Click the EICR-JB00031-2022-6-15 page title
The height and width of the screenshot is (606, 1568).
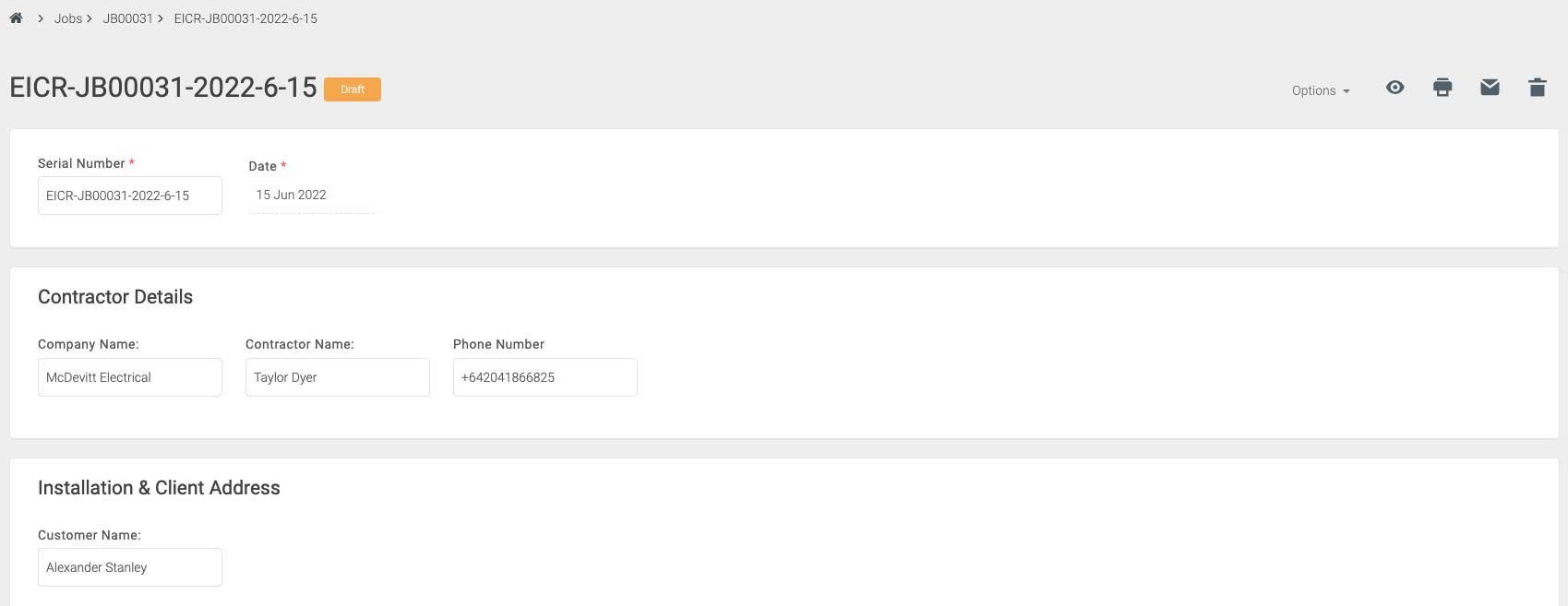pyautogui.click(x=162, y=89)
